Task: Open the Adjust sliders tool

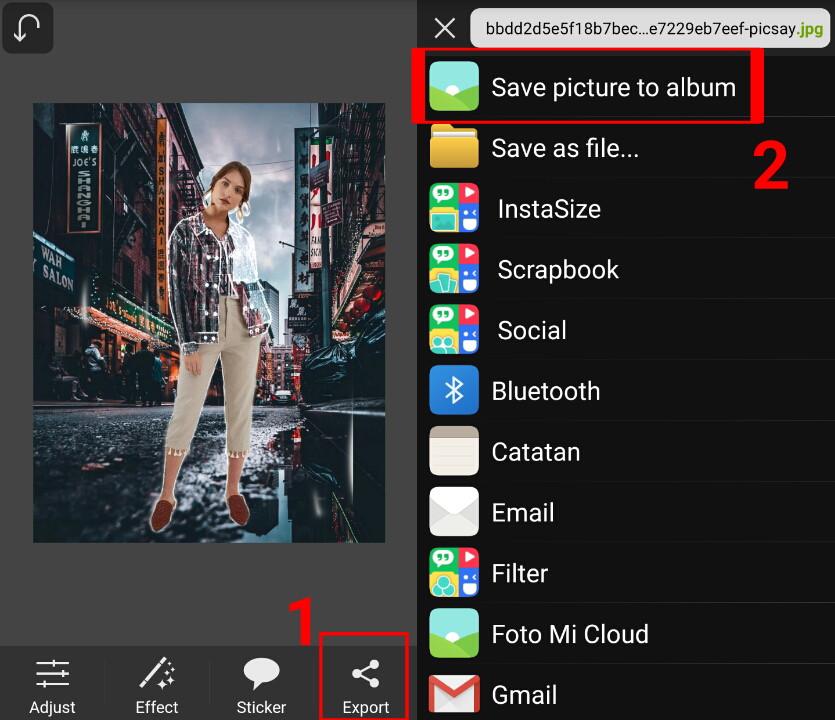Action: (52, 674)
